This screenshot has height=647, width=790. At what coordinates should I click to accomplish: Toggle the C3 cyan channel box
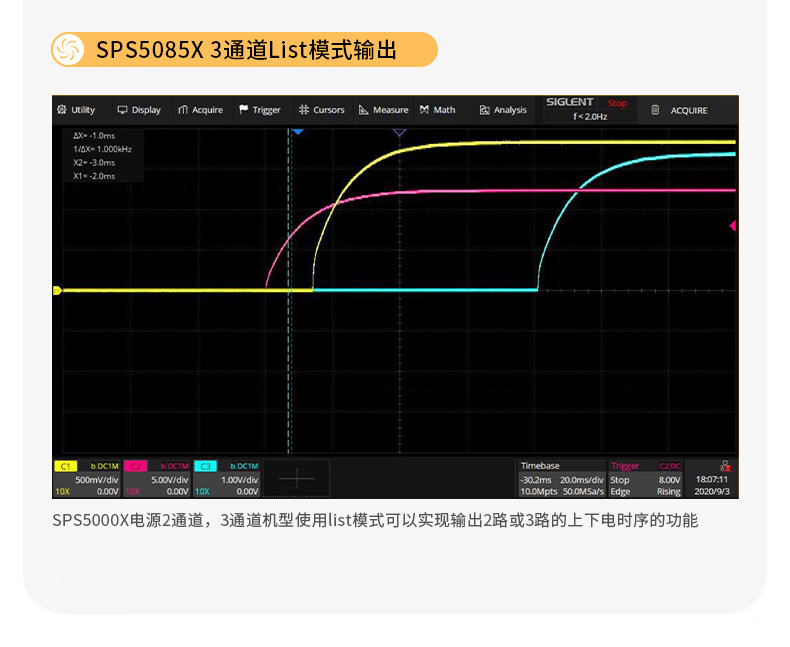(x=226, y=478)
